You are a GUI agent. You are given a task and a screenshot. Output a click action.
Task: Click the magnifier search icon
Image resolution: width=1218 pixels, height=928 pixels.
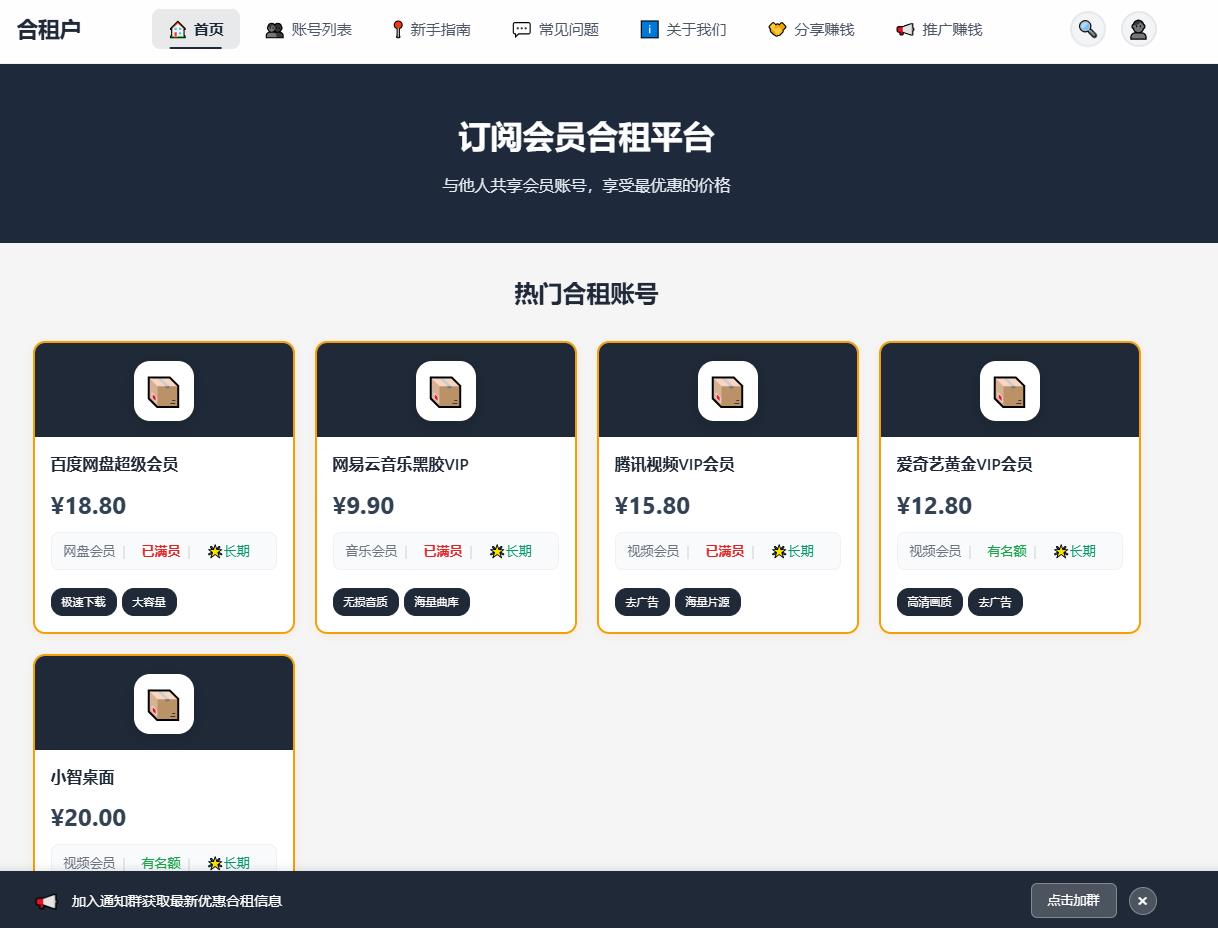pyautogui.click(x=1088, y=29)
